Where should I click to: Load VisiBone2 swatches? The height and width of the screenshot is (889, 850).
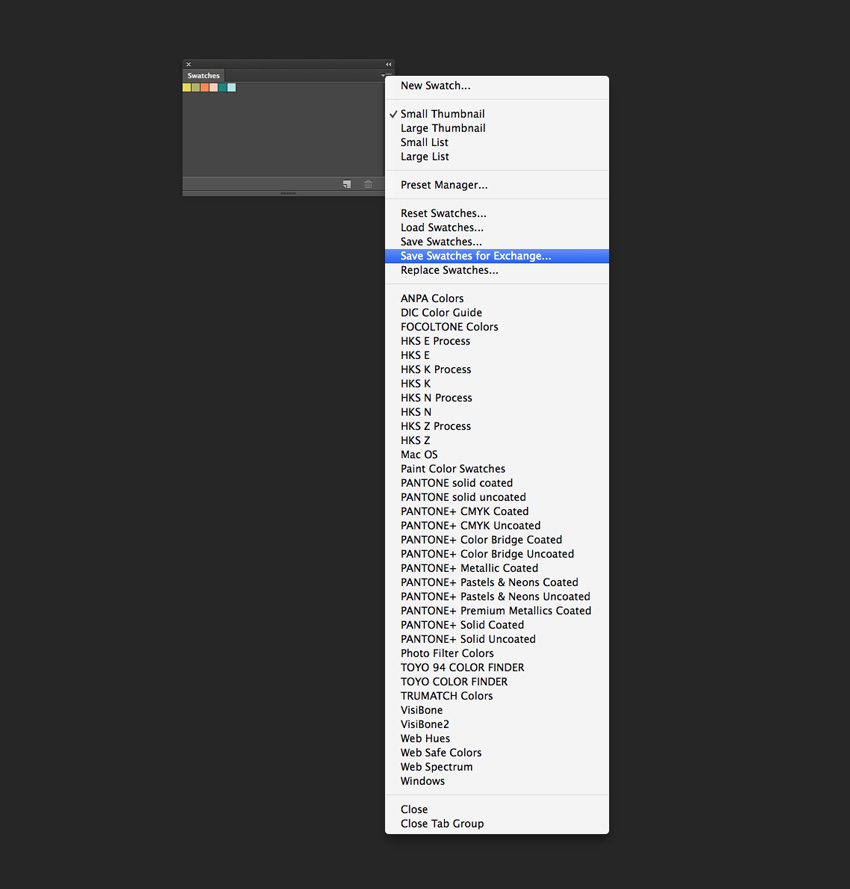[497, 723]
